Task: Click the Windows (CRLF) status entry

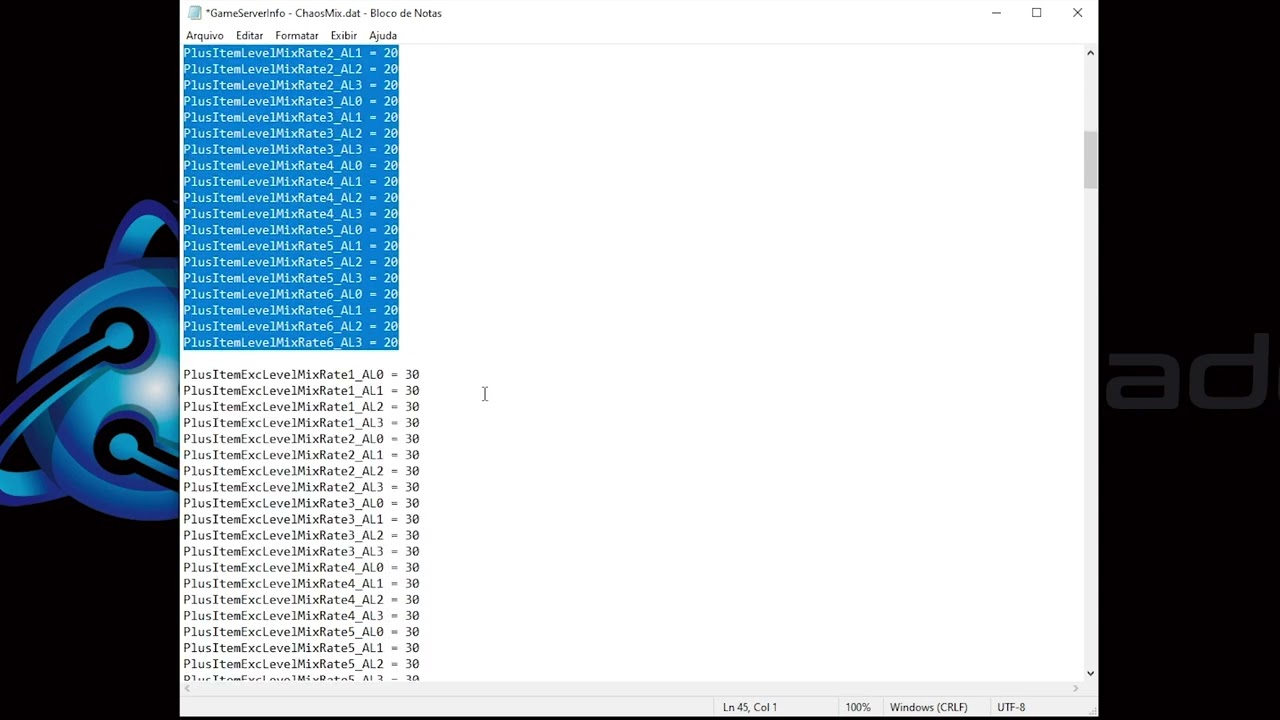Action: pos(929,707)
